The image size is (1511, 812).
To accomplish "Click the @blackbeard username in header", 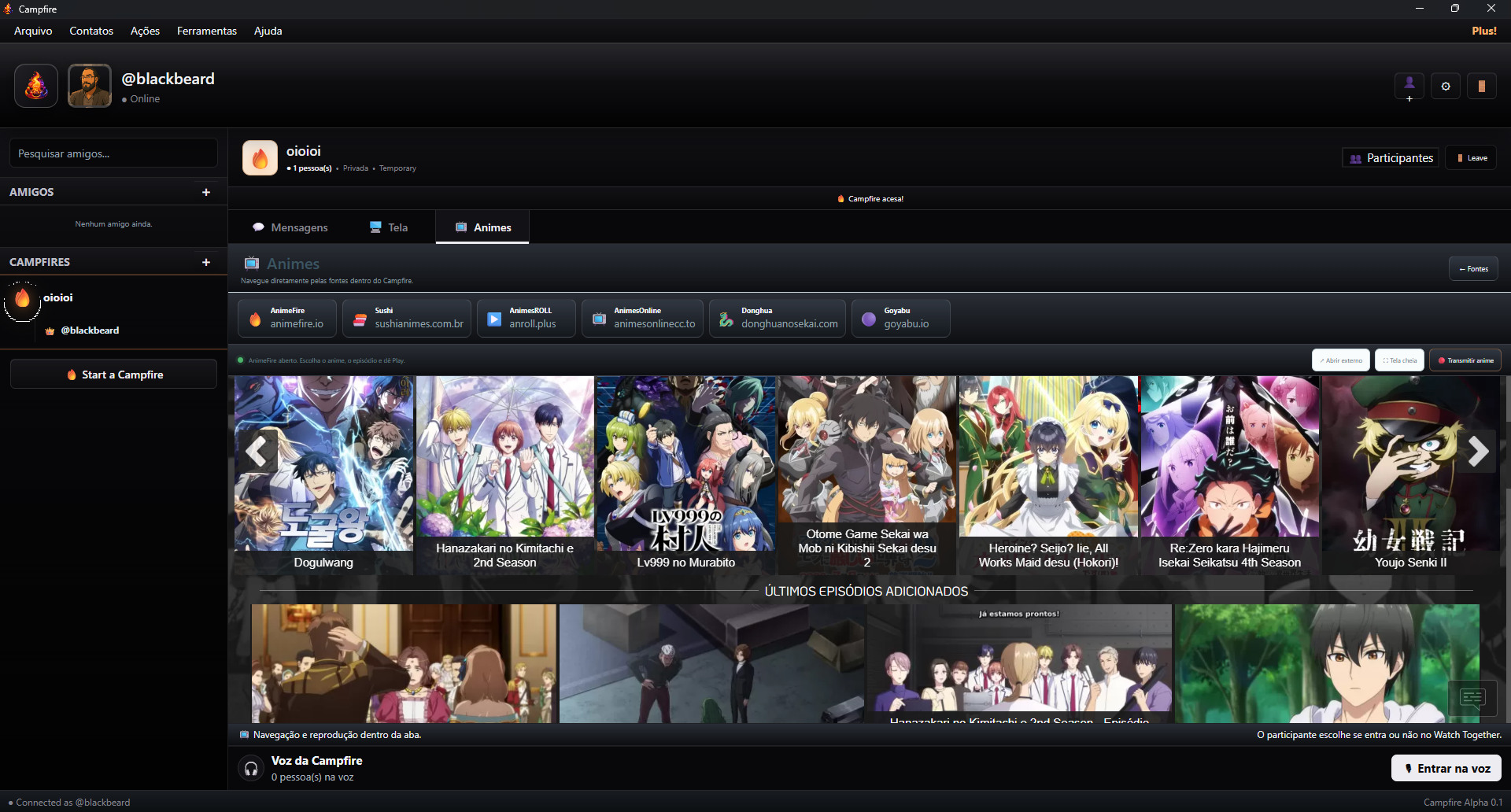I will (x=168, y=79).
